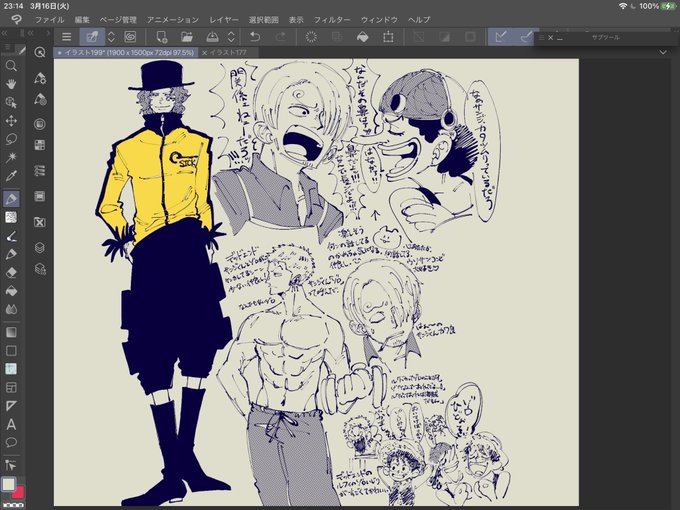680x510 pixels.
Task: Select the Fill bucket tool in tool palette
Action: click(11, 291)
